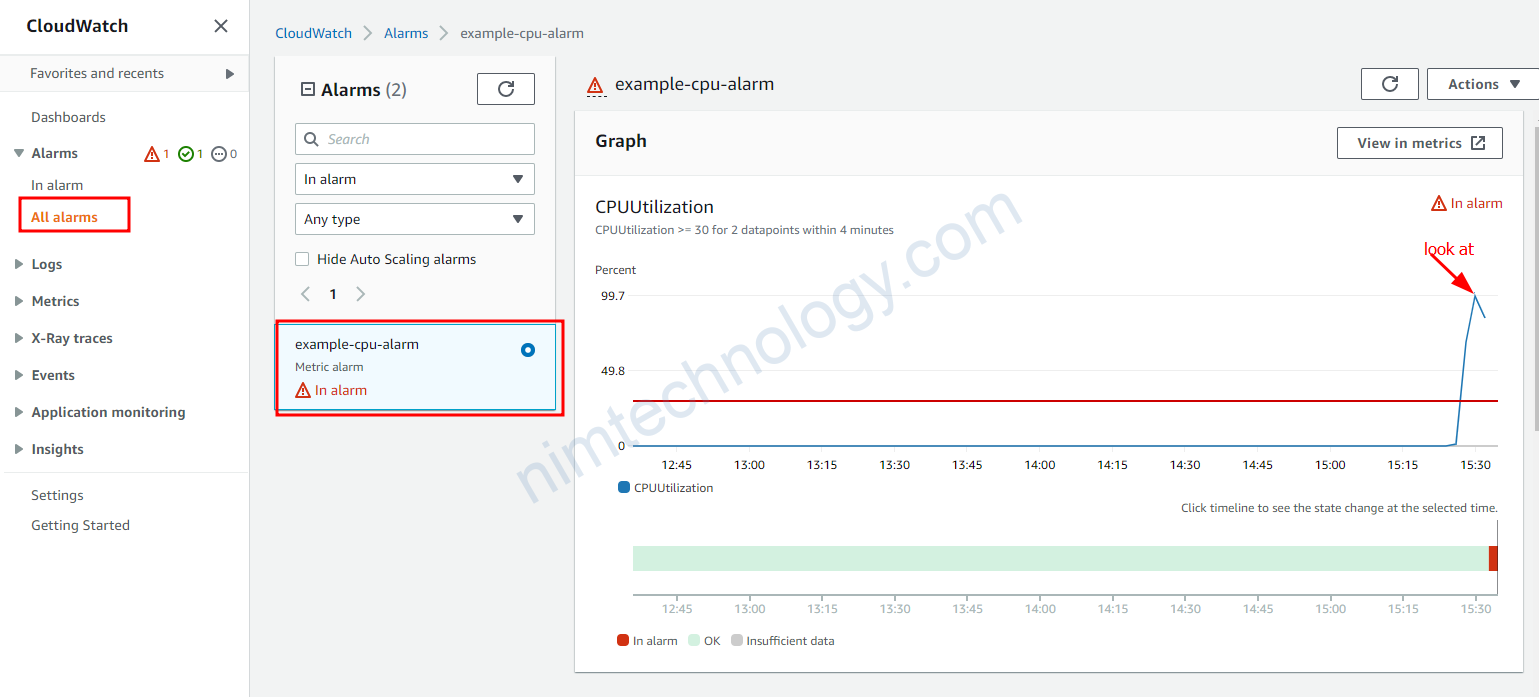This screenshot has height=697, width=1539.
Task: Expand Application monitoring section
Action: pos(19,412)
